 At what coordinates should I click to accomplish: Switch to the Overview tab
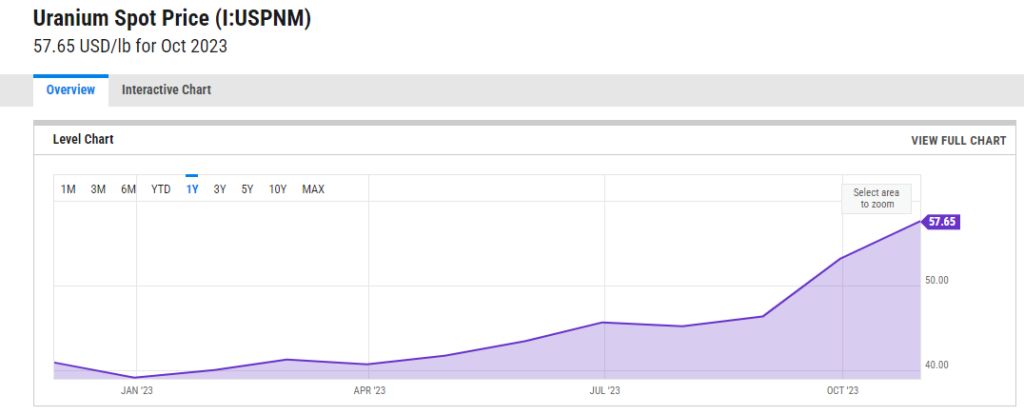[x=71, y=90]
